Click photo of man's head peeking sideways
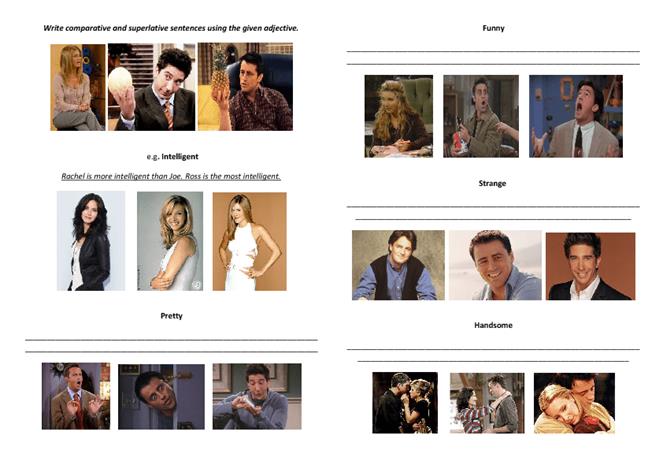The height and width of the screenshot is (469, 663). point(161,397)
